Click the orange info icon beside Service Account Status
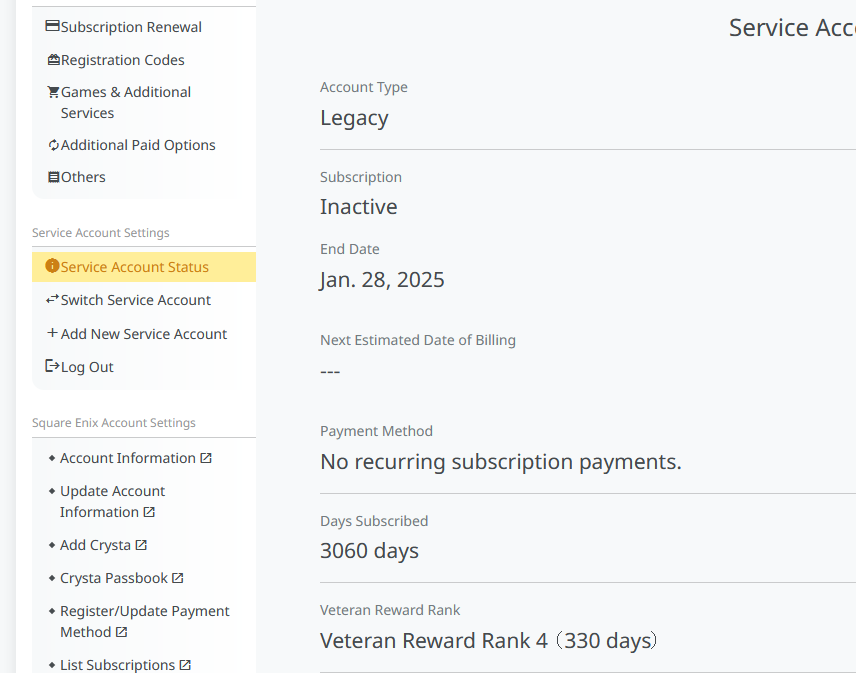856x673 pixels. pos(52,266)
